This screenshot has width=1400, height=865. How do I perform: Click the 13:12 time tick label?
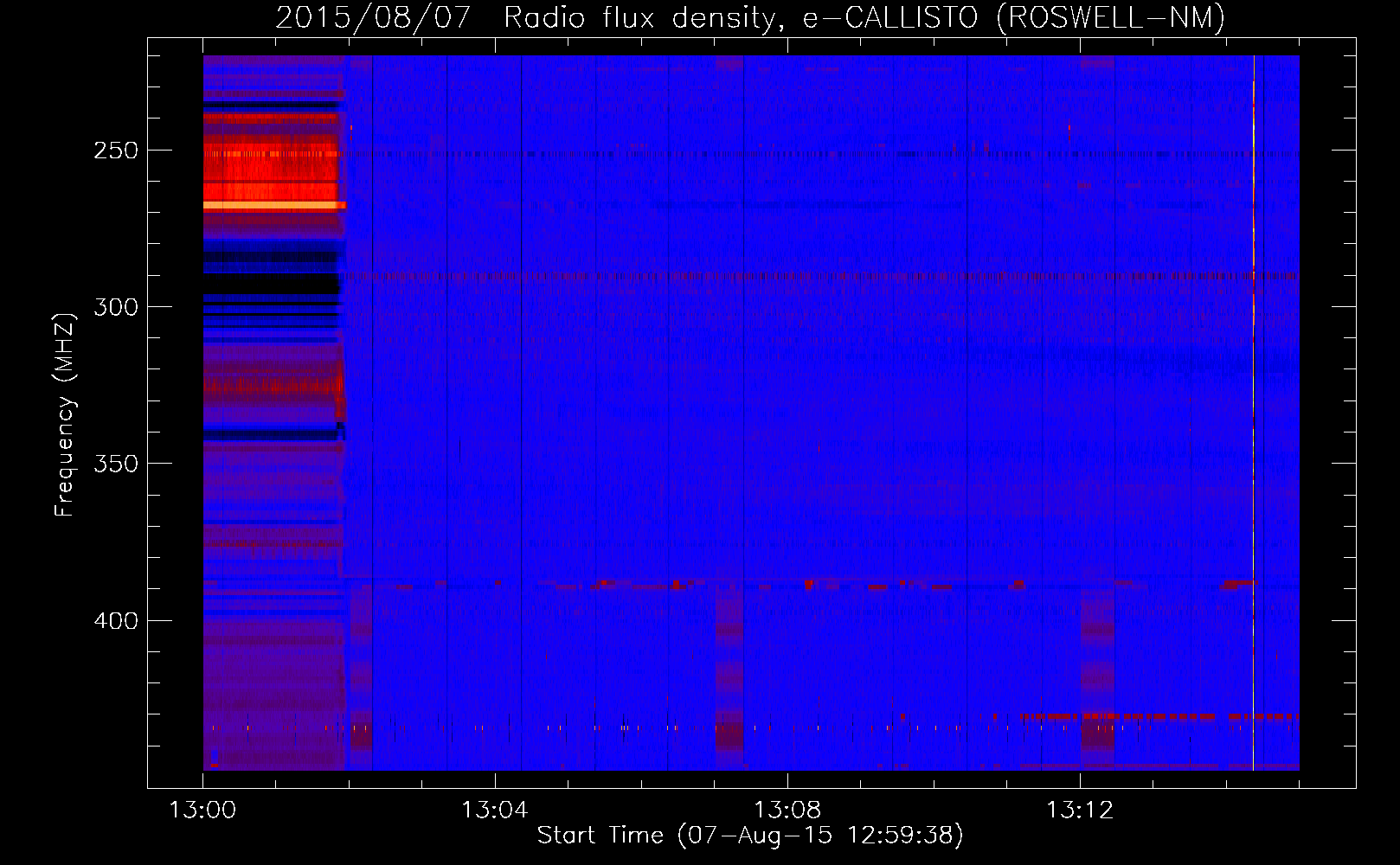point(1080,811)
